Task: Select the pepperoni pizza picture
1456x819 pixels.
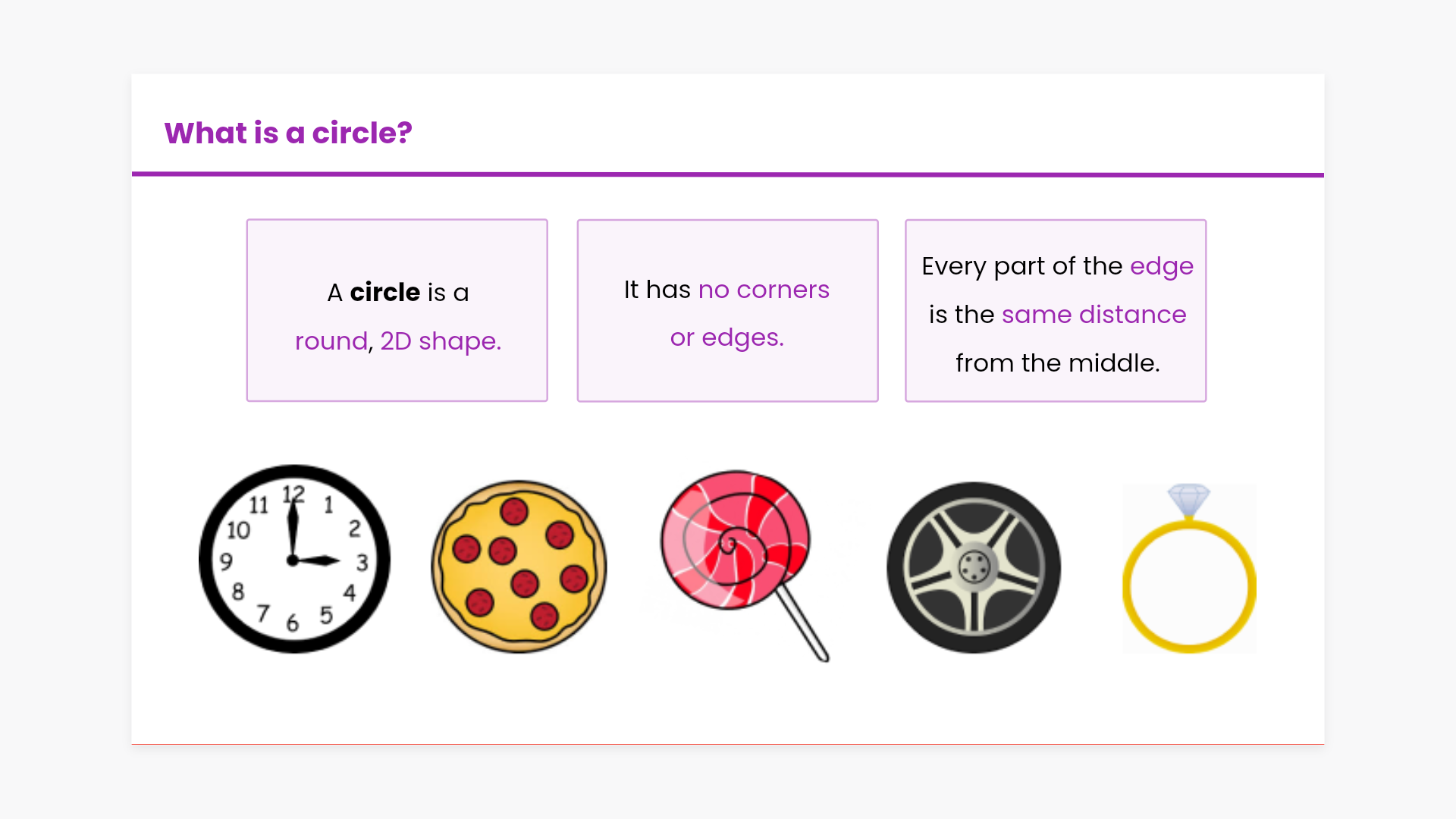Action: coord(519,566)
